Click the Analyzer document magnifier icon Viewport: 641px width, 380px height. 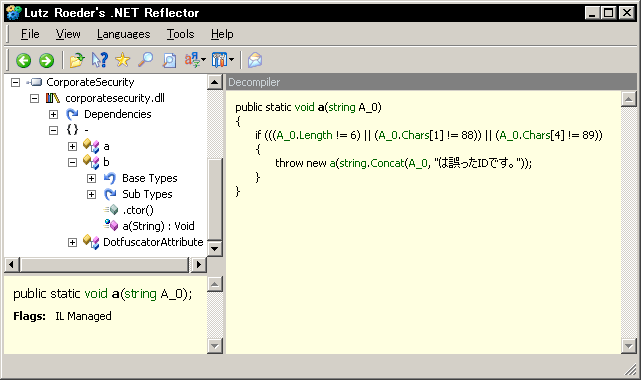click(169, 60)
